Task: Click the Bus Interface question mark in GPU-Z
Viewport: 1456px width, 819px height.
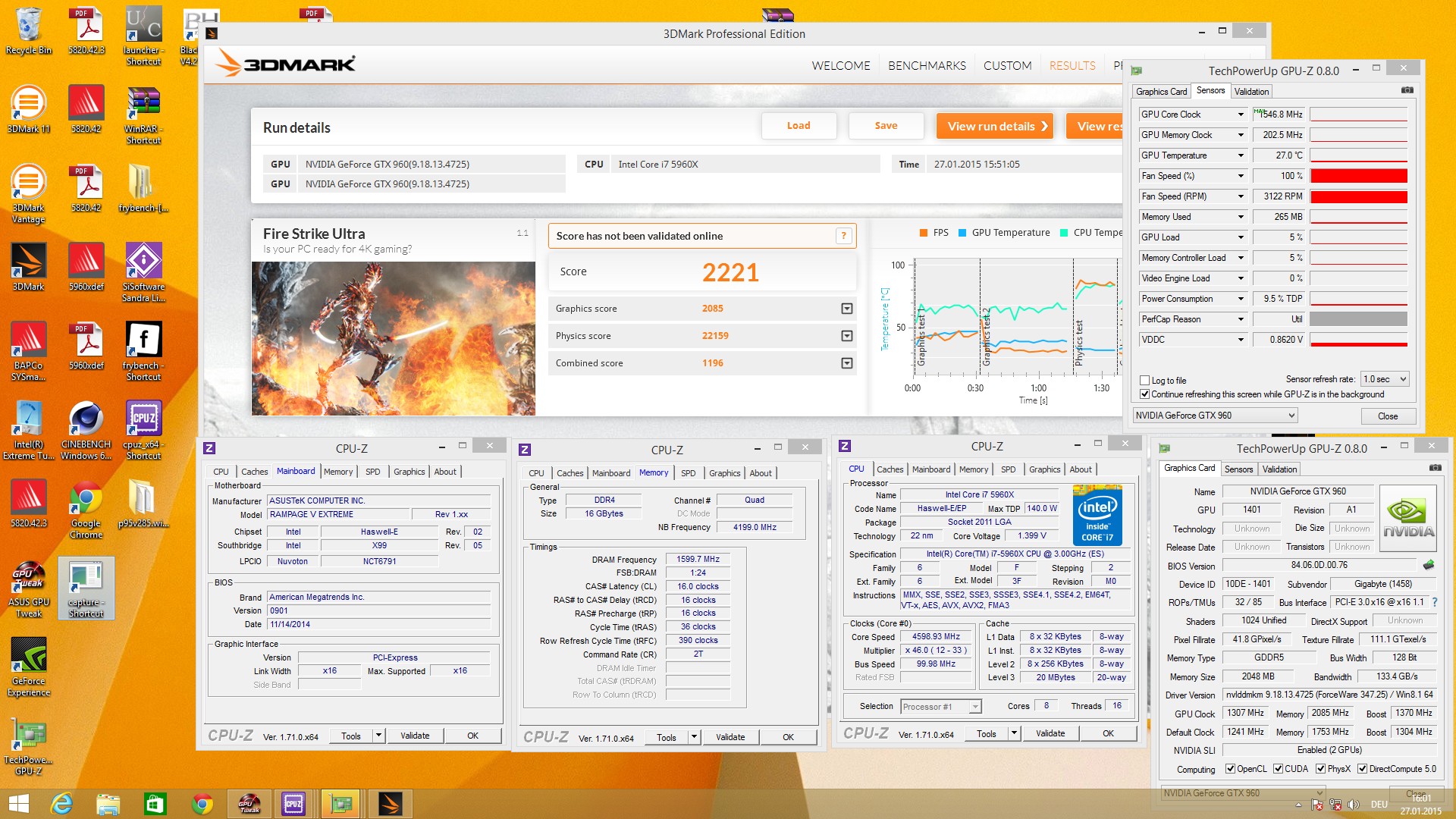Action: [1435, 602]
